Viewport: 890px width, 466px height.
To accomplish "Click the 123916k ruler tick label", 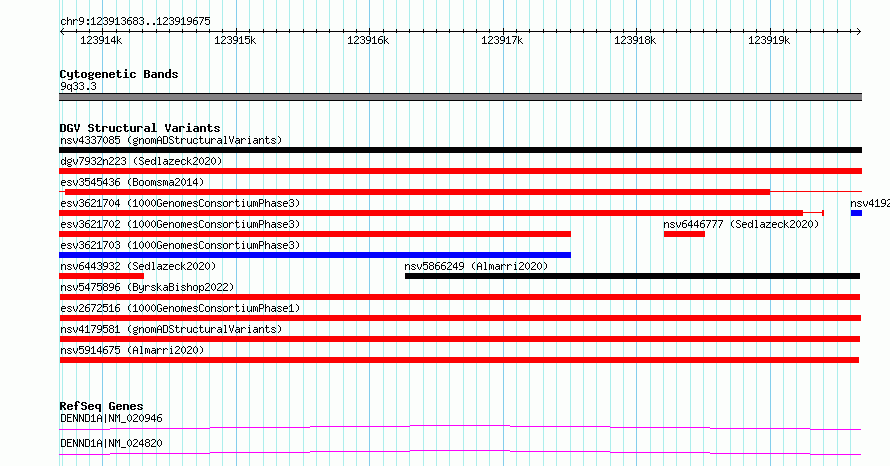I will pos(368,40).
